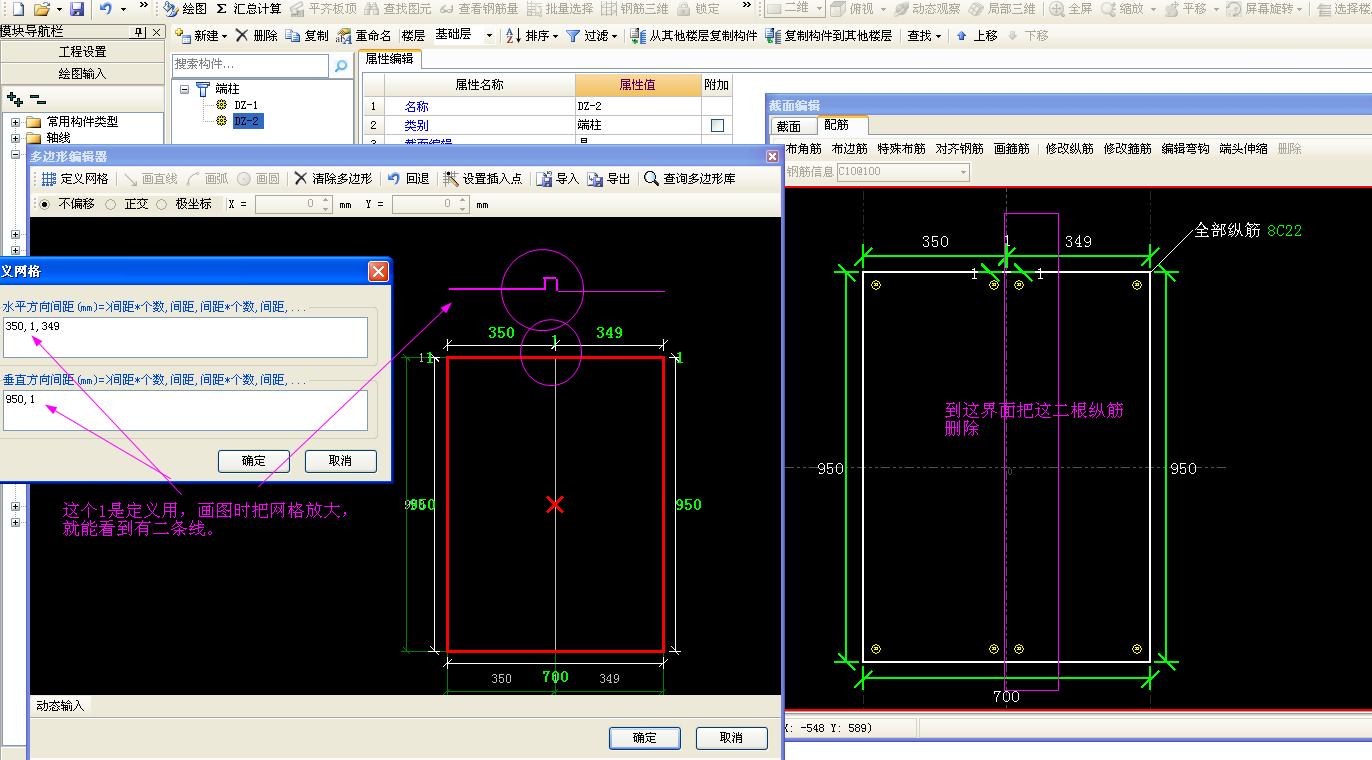
Task: Switch to 绘图 drawing mode
Action: point(185,8)
